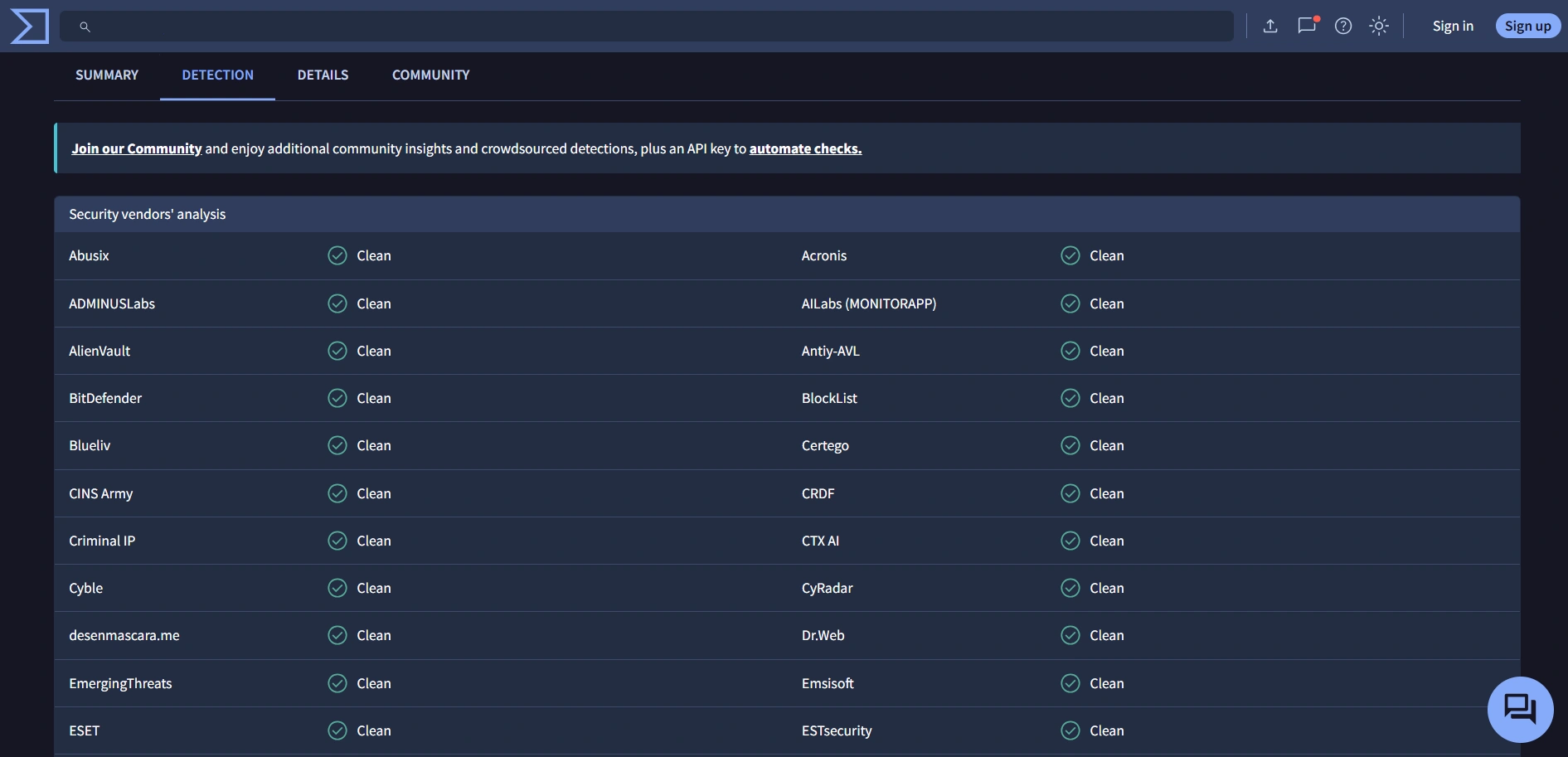
Task: Select the Acronis vendor name
Action: (x=824, y=255)
